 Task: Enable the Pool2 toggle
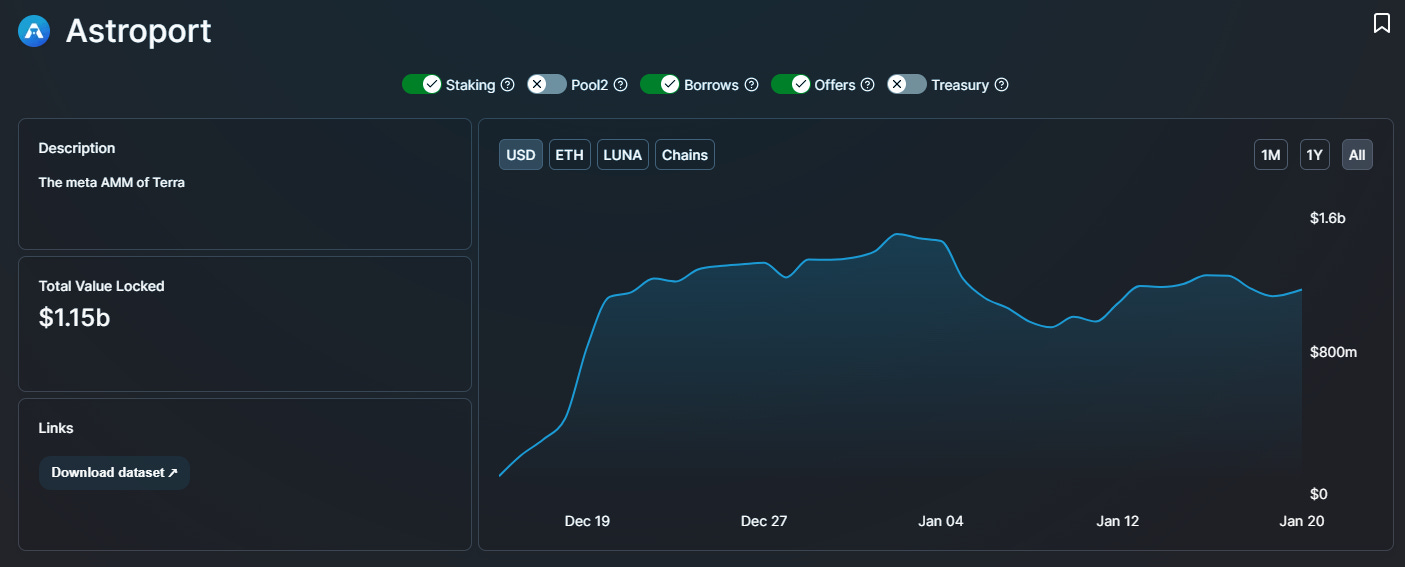pos(547,84)
